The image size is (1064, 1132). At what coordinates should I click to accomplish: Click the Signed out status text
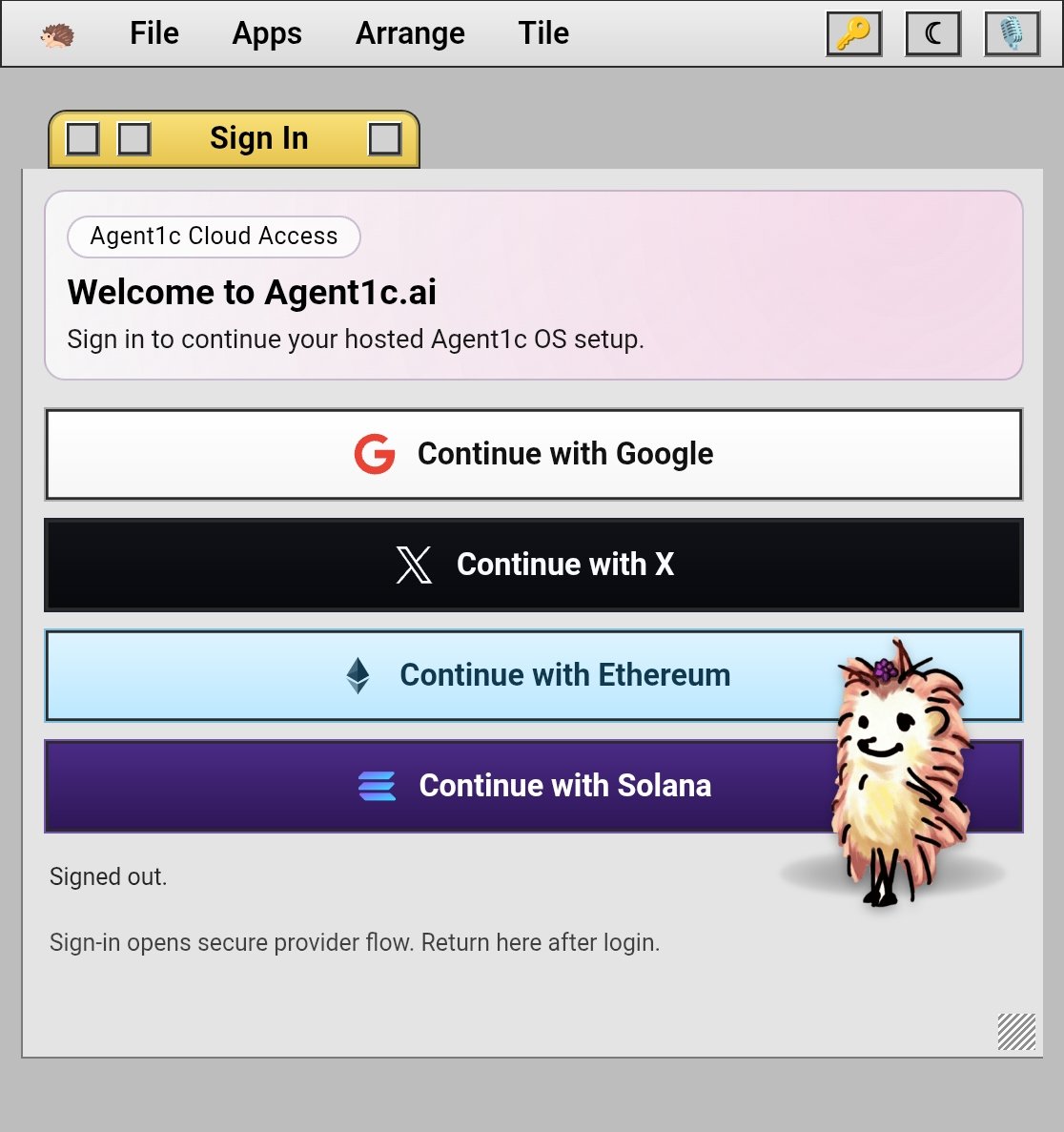pyautogui.click(x=109, y=876)
